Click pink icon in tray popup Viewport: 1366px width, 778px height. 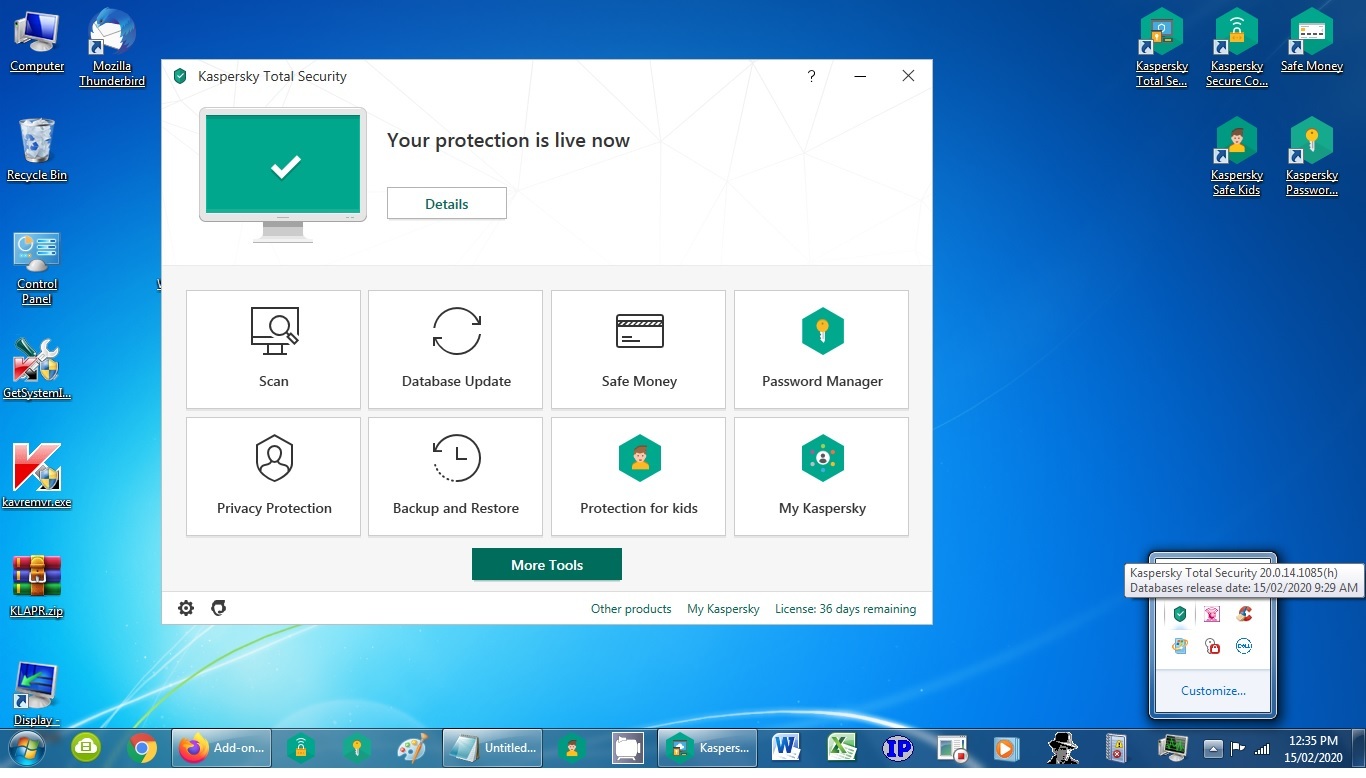tap(1212, 614)
